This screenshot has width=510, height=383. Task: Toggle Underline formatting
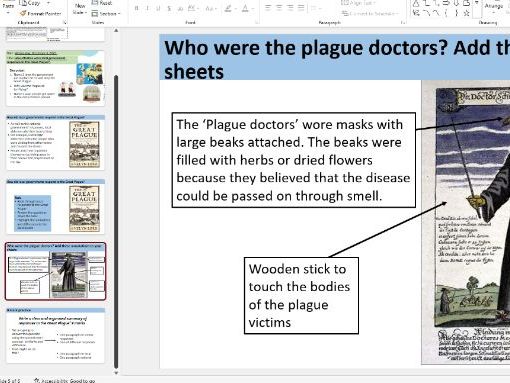(158, 8)
